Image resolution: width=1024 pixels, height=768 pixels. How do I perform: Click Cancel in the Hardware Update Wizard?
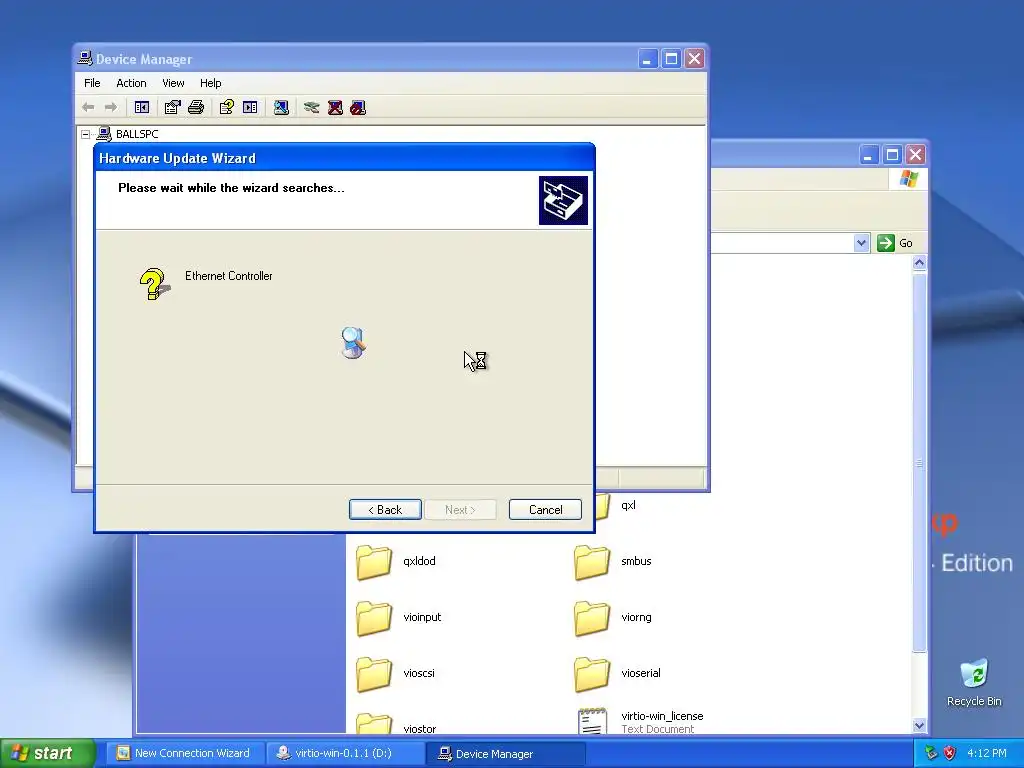pos(545,509)
